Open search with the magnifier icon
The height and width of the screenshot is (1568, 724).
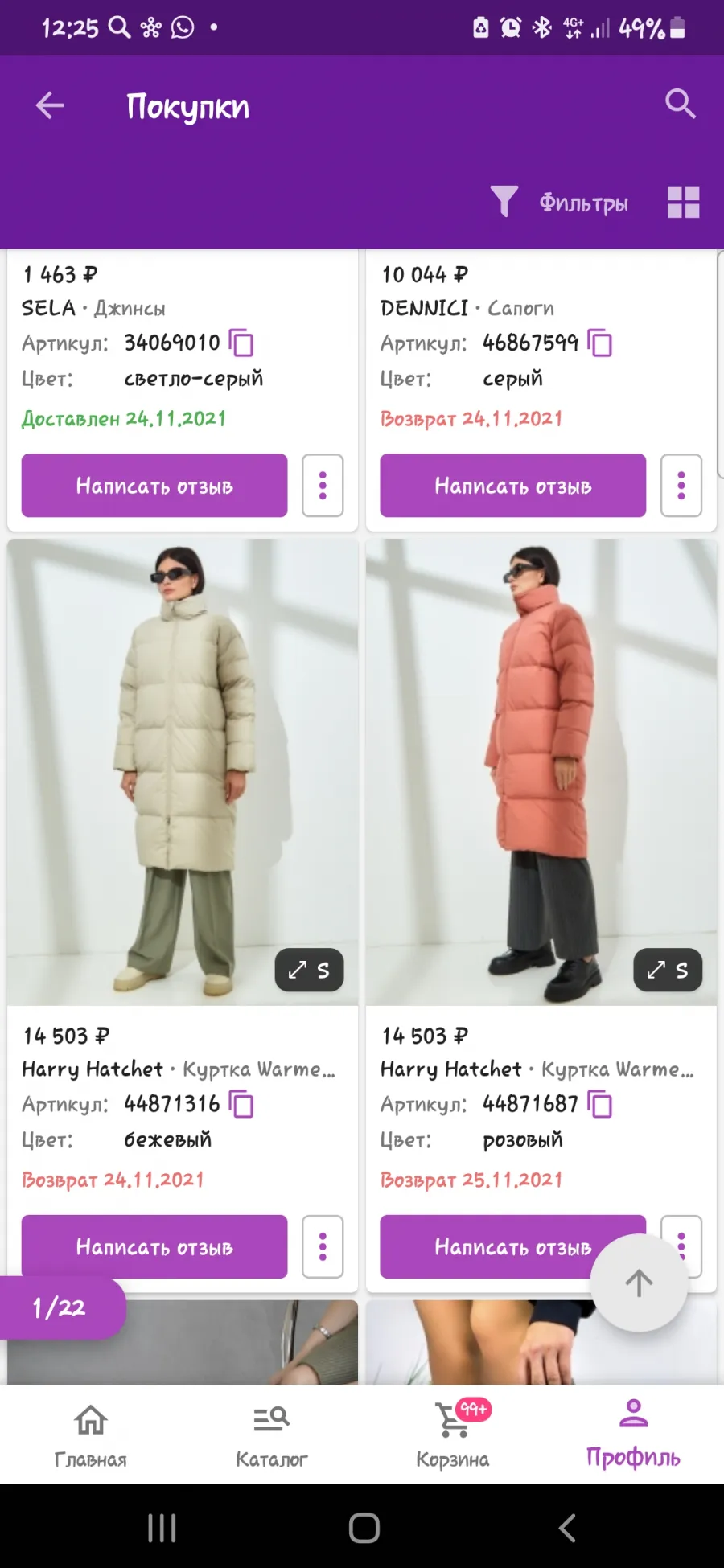(x=681, y=104)
